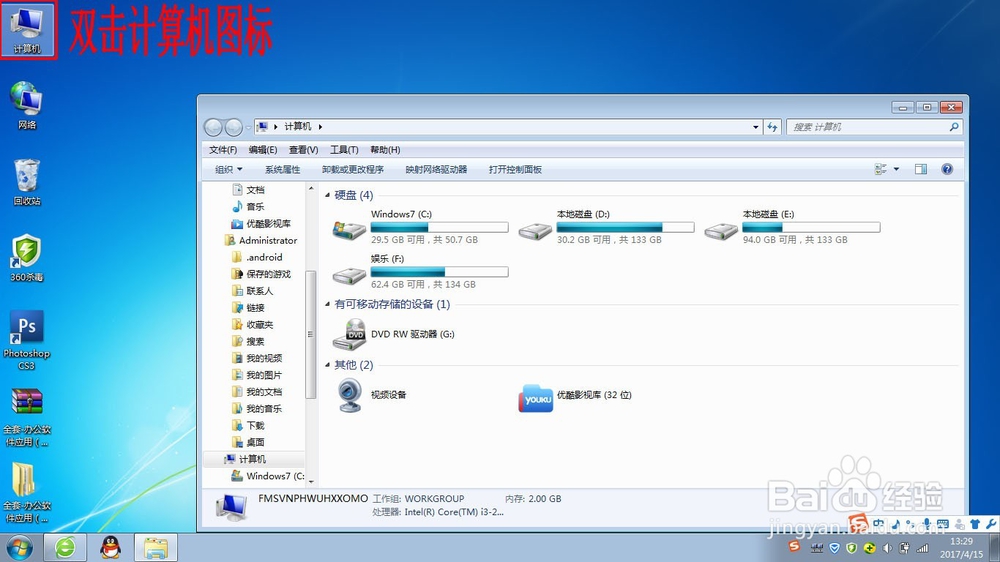This screenshot has height=562, width=1000.
Task: Select Administrator folder in tree
Action: tap(261, 240)
